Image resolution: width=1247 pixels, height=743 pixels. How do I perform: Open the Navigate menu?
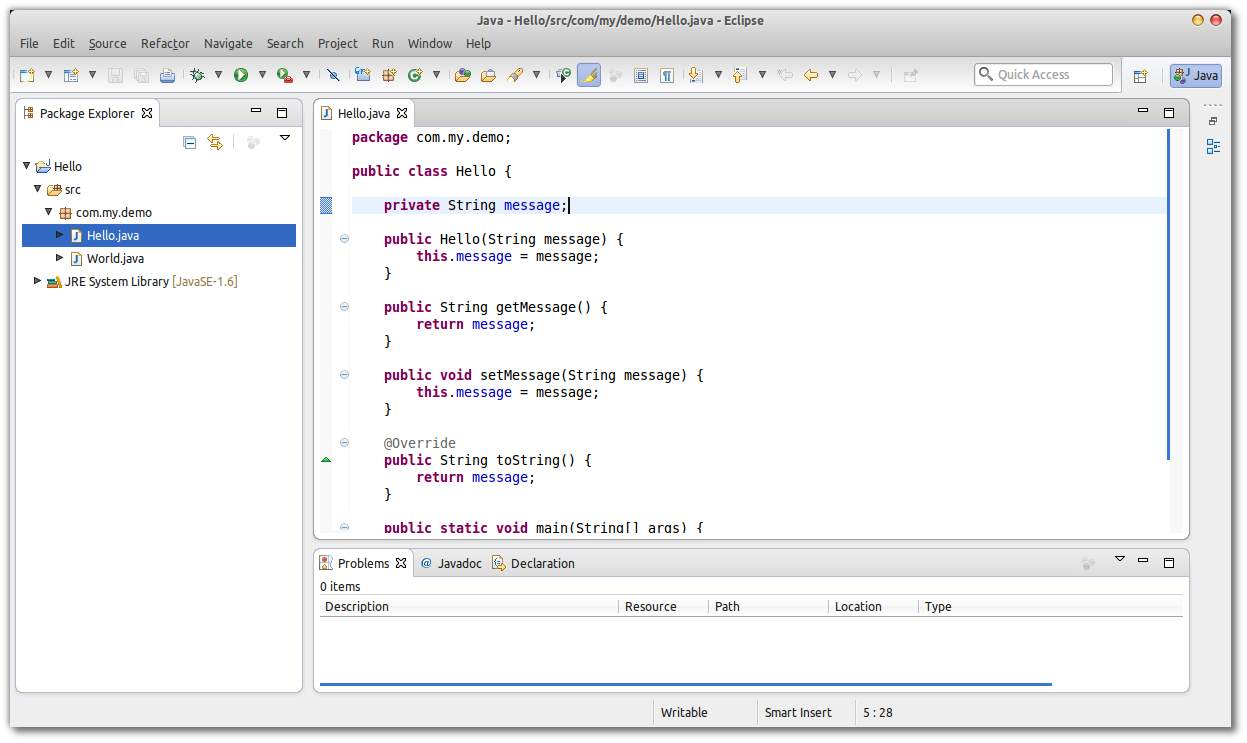click(228, 43)
